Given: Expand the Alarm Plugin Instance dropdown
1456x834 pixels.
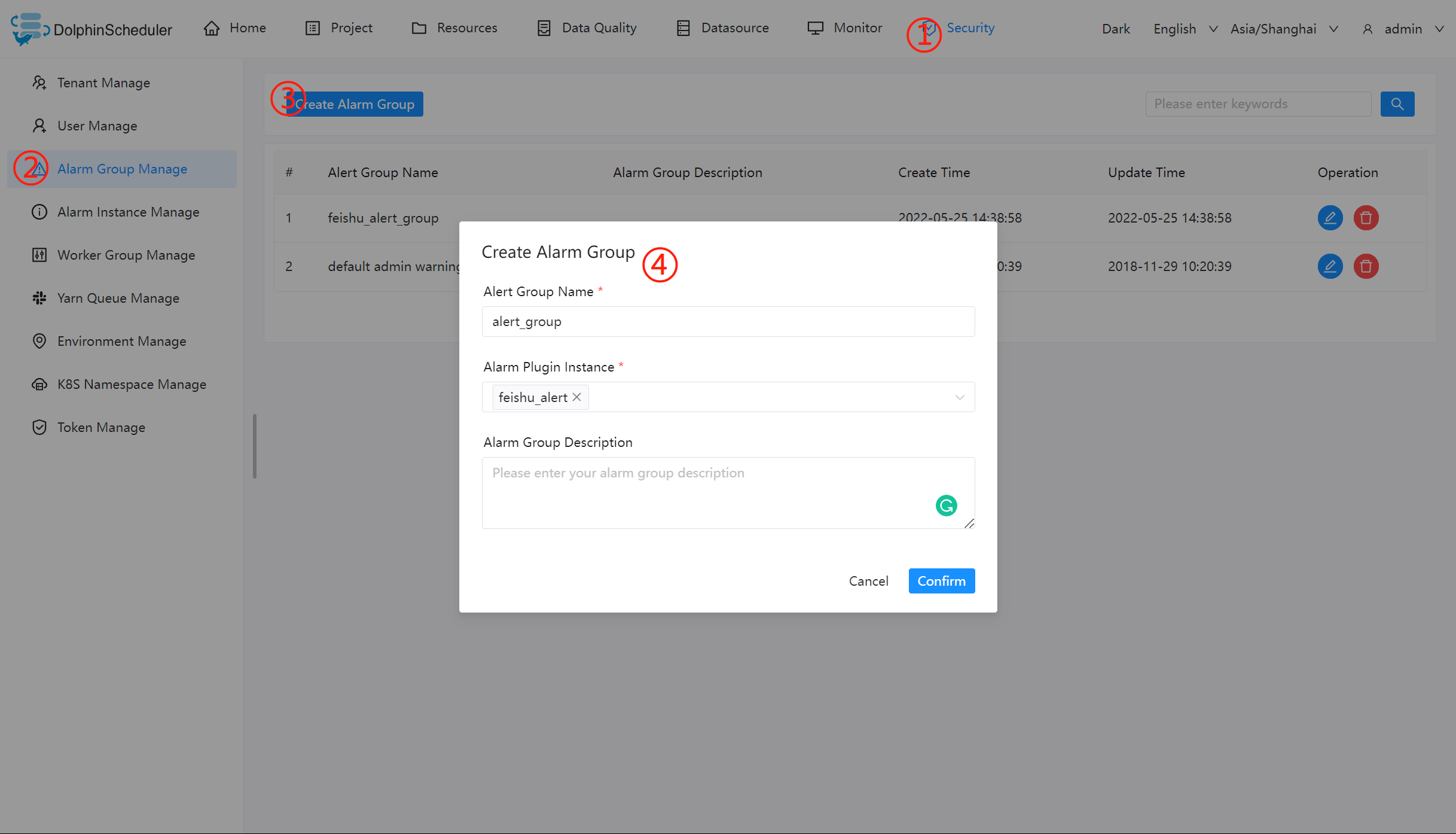Looking at the screenshot, I should pos(959,397).
